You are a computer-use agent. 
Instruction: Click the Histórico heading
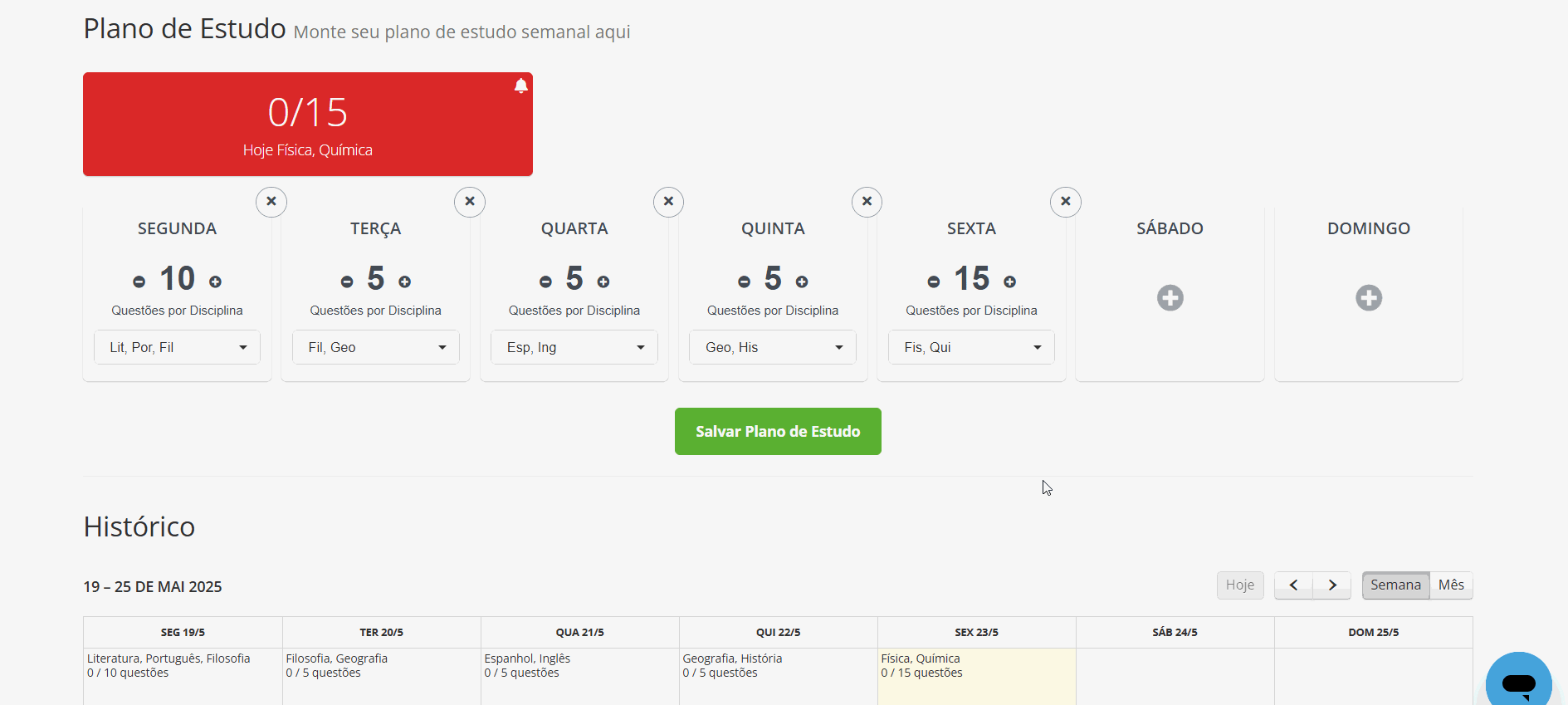(139, 526)
